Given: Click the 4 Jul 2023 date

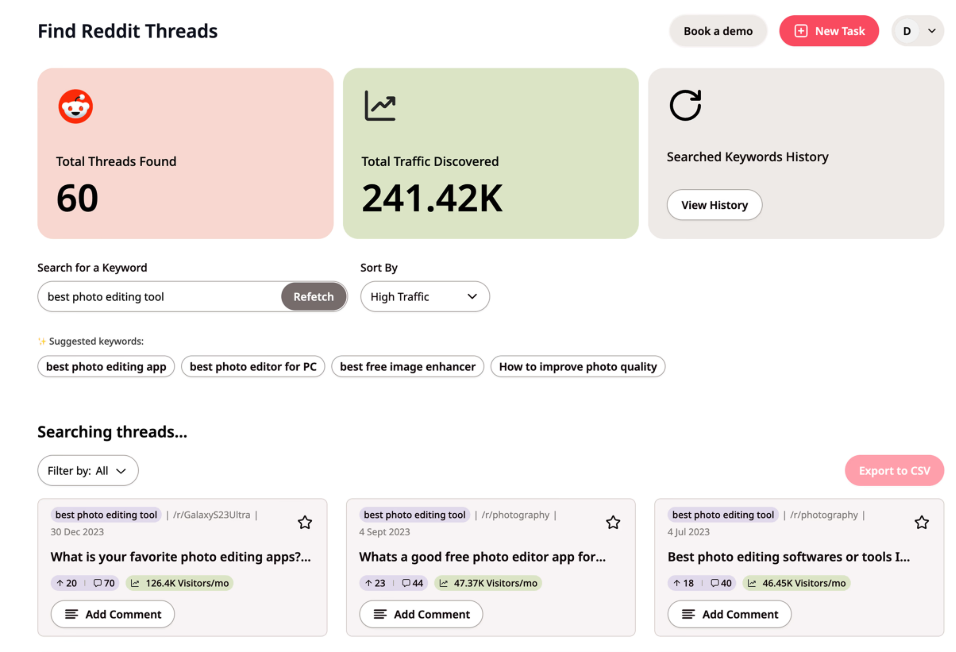Looking at the screenshot, I should coord(689,532).
